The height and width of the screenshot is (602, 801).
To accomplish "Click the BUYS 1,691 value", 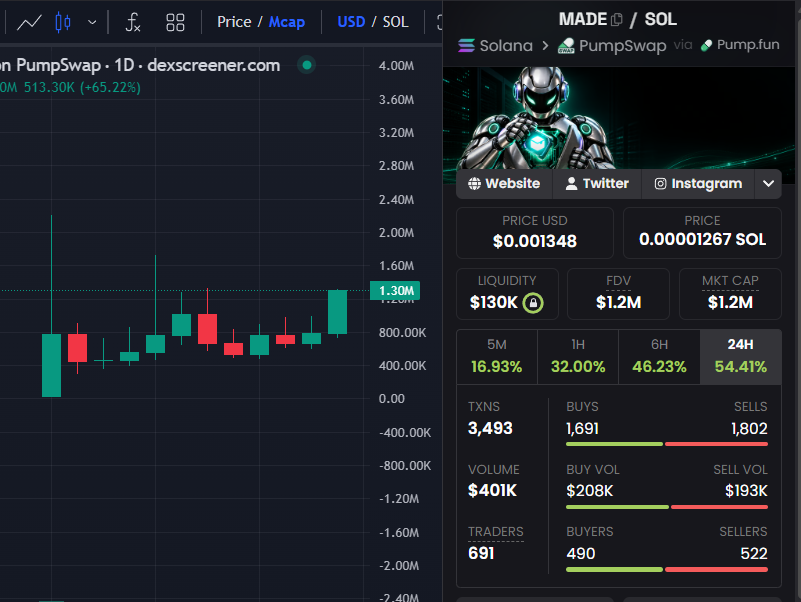I will [x=582, y=429].
